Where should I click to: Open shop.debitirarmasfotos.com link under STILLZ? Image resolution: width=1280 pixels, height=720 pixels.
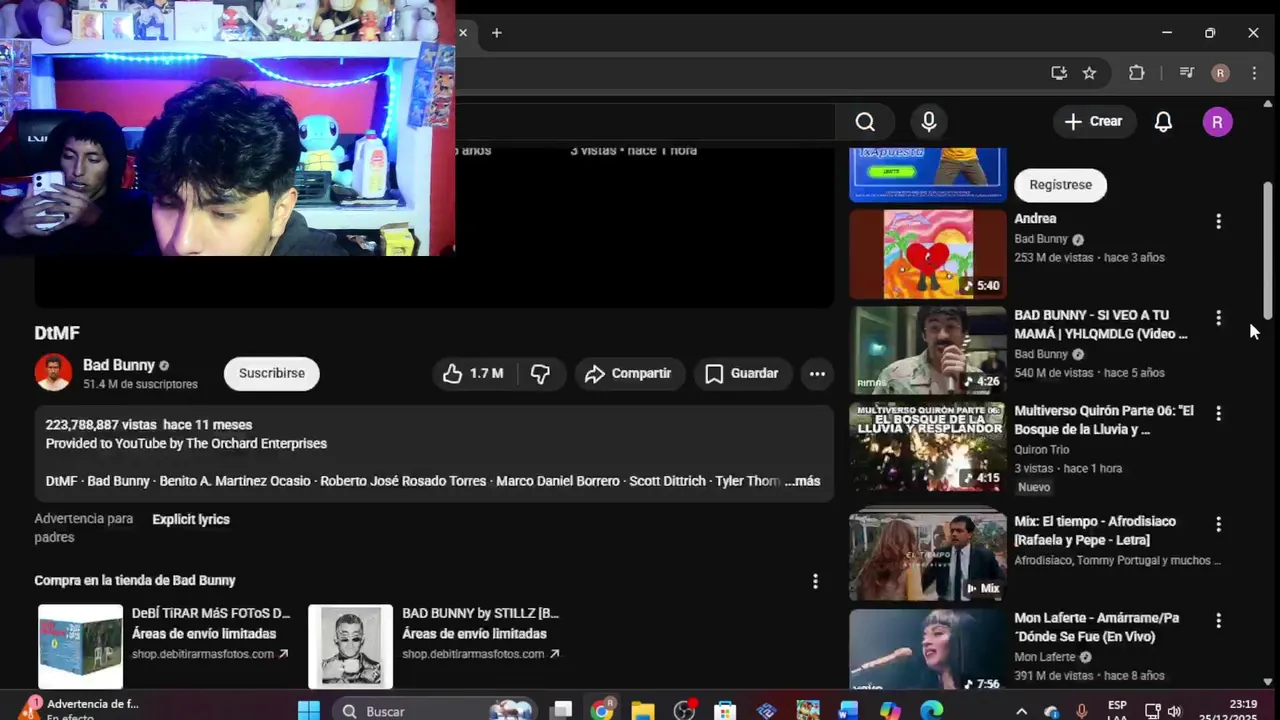point(480,654)
